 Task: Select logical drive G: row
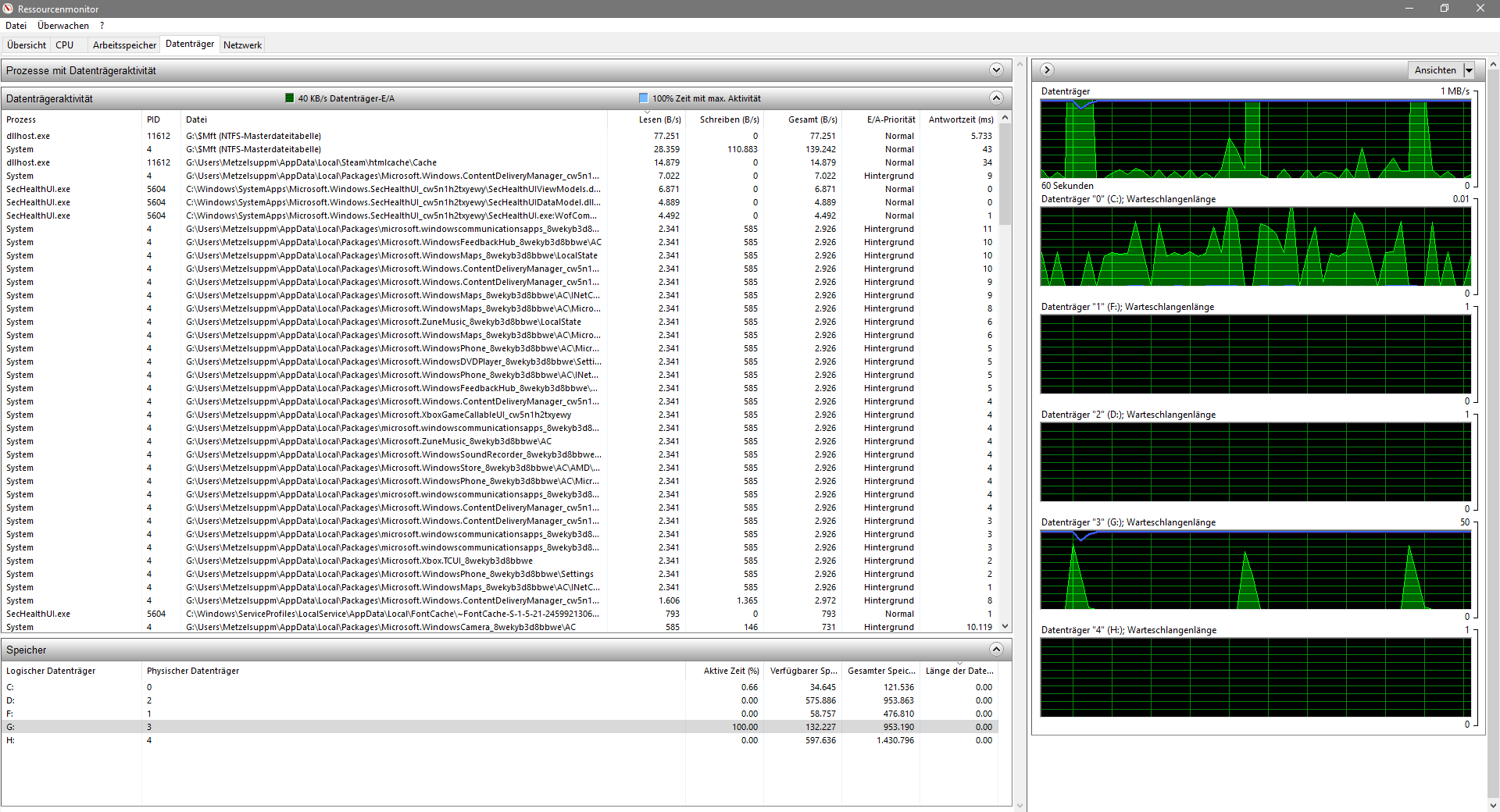click(x=500, y=727)
